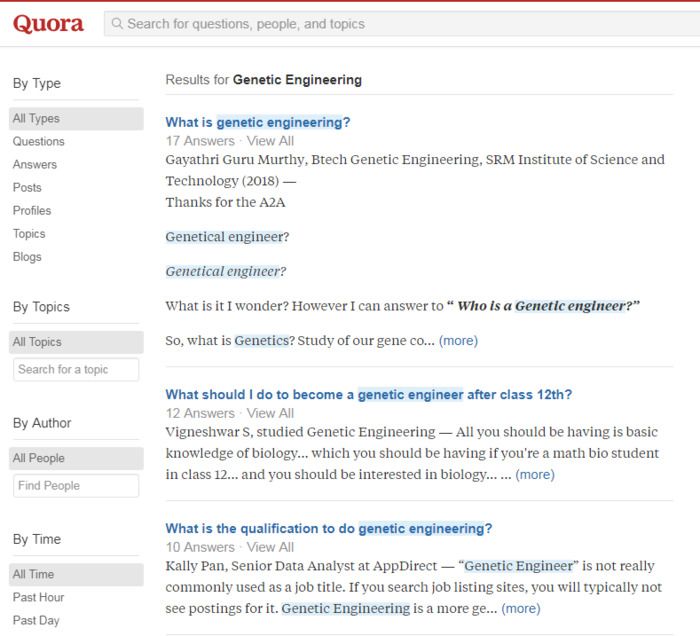
Task: Select the All People author filter
Action: pyautogui.click(x=39, y=458)
